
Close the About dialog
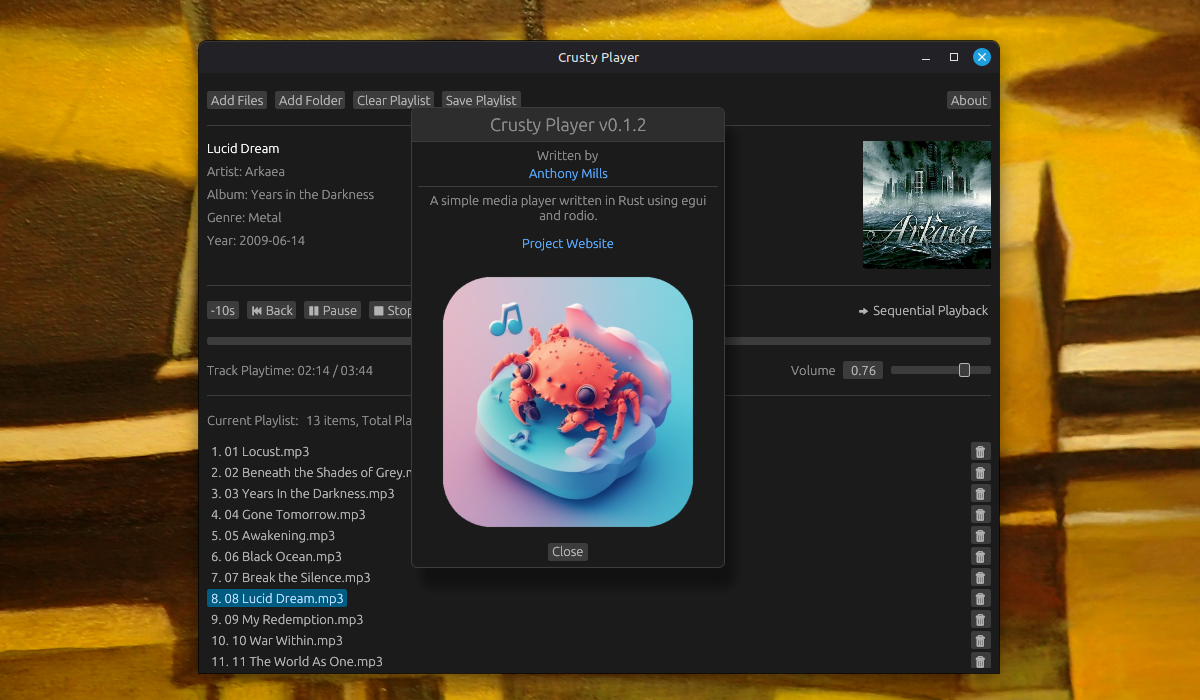567,552
